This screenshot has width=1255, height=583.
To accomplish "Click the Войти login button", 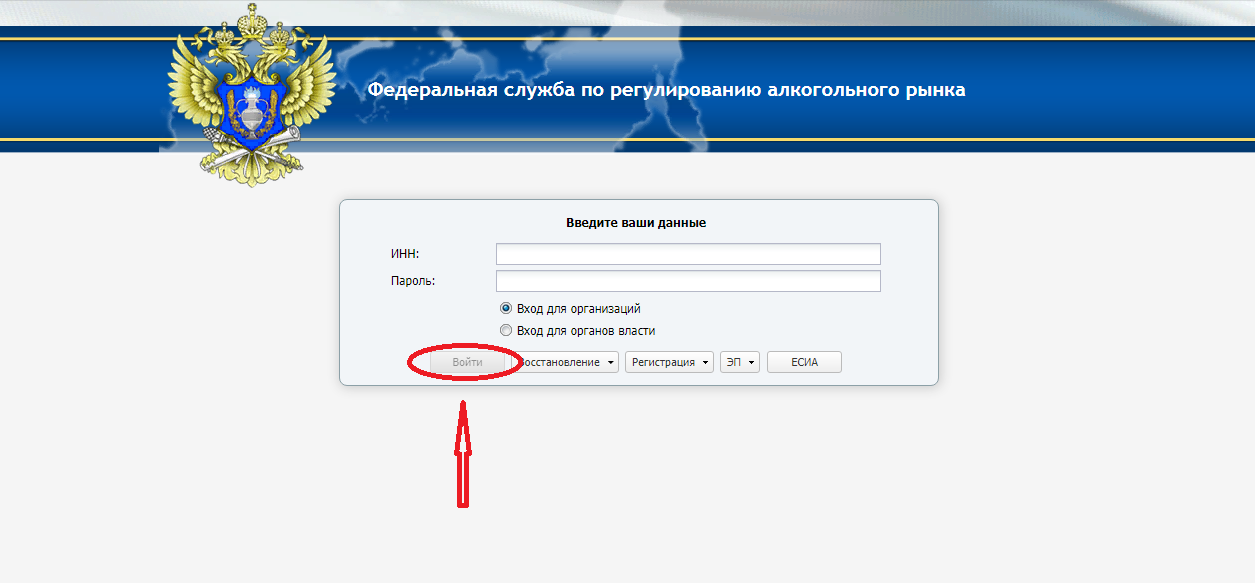I will coord(467,362).
